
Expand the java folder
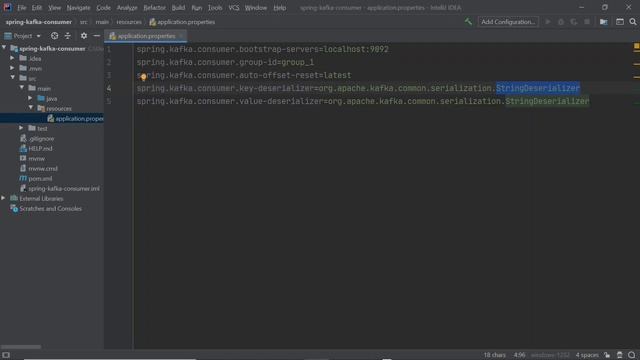31,98
